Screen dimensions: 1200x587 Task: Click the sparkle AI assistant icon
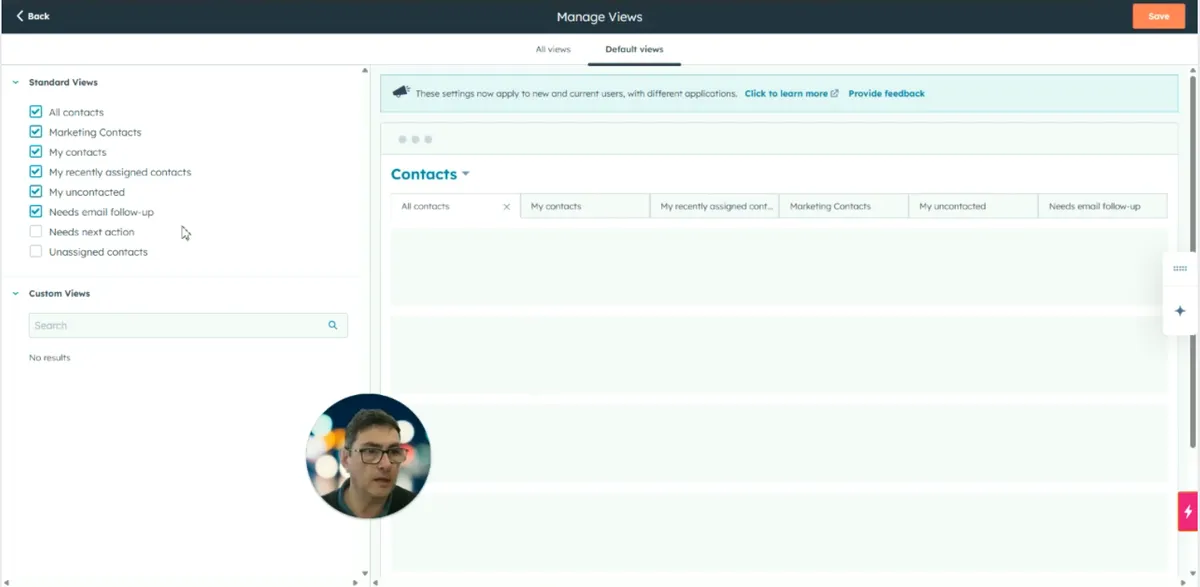point(1180,311)
